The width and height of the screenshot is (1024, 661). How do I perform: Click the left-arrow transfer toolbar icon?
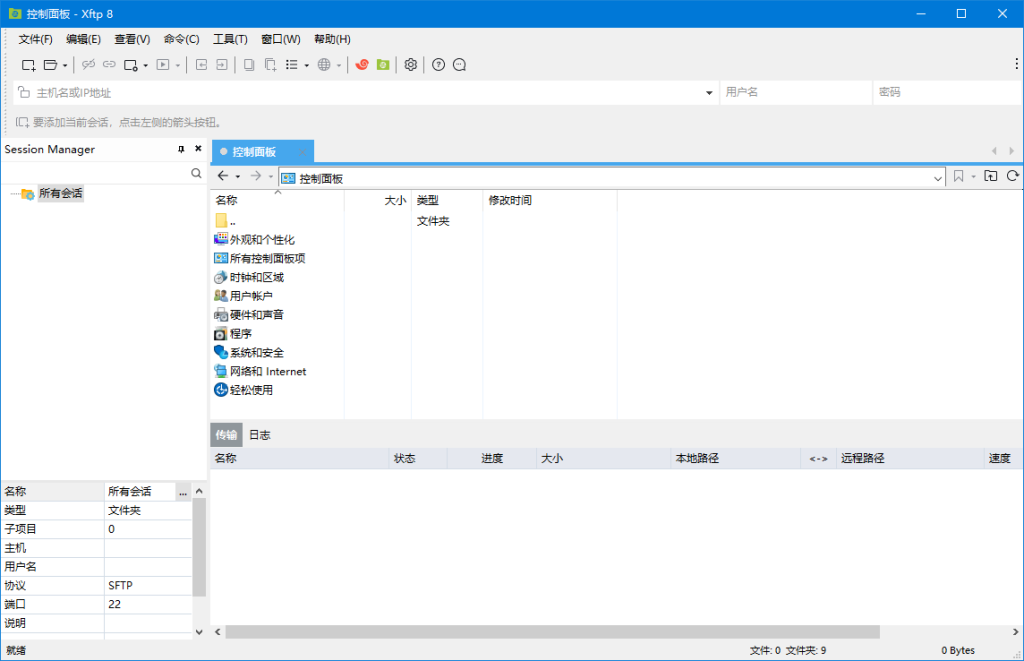tap(202, 65)
